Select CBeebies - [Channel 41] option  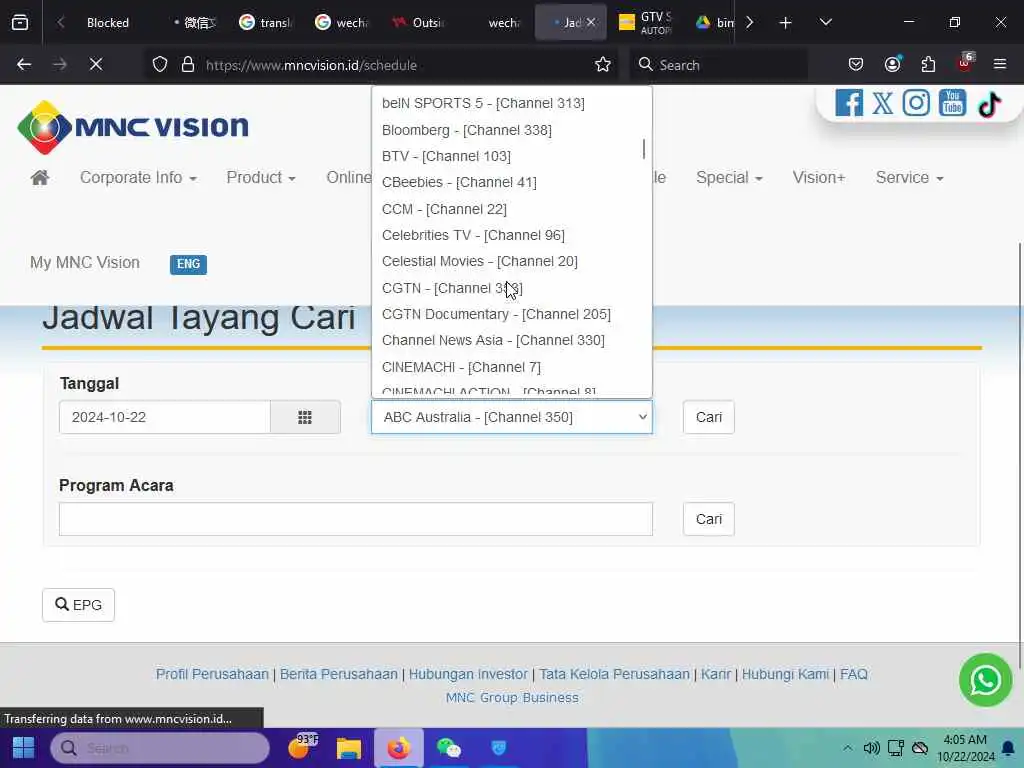[459, 182]
